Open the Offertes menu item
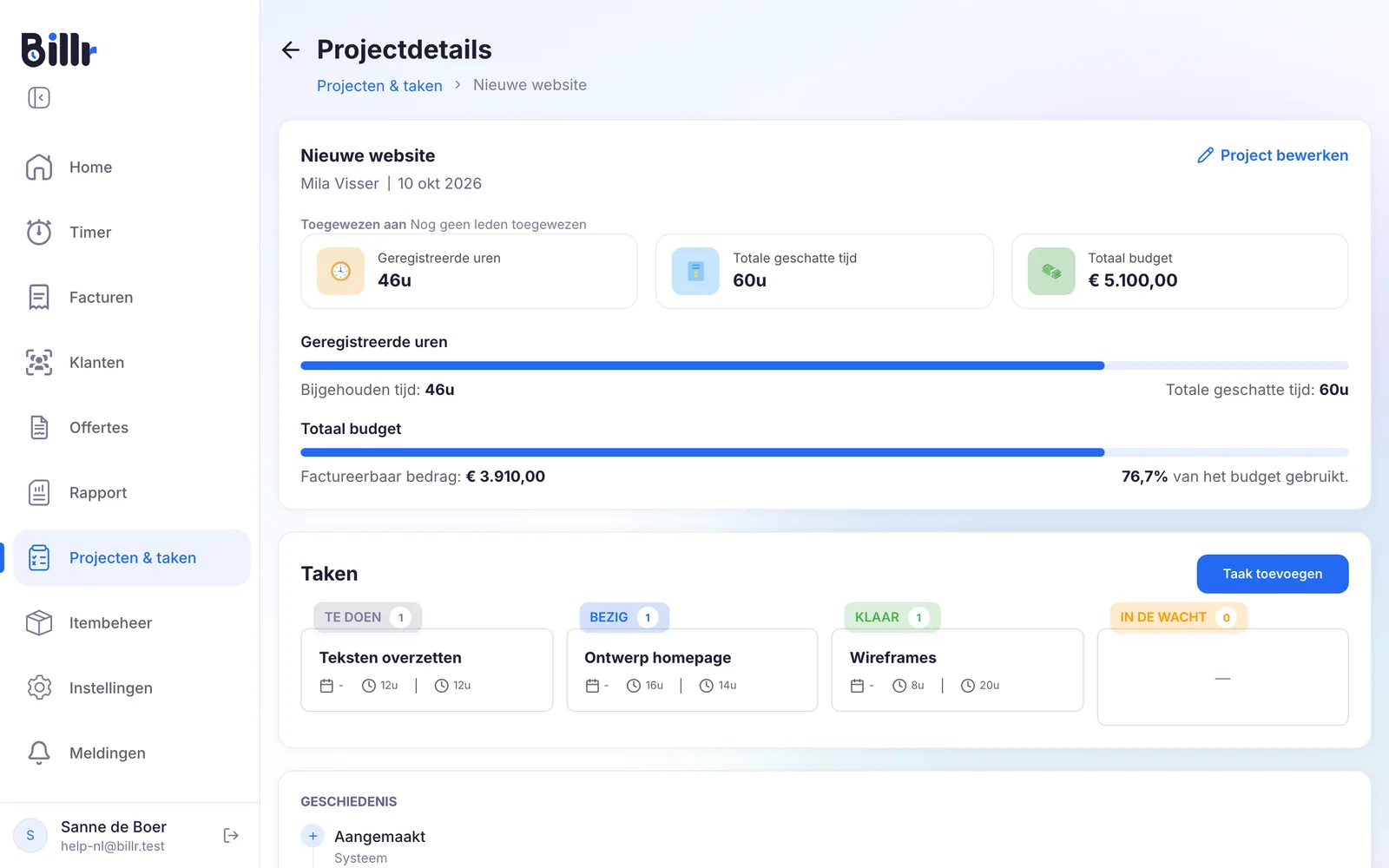The image size is (1389, 868). pos(131,427)
